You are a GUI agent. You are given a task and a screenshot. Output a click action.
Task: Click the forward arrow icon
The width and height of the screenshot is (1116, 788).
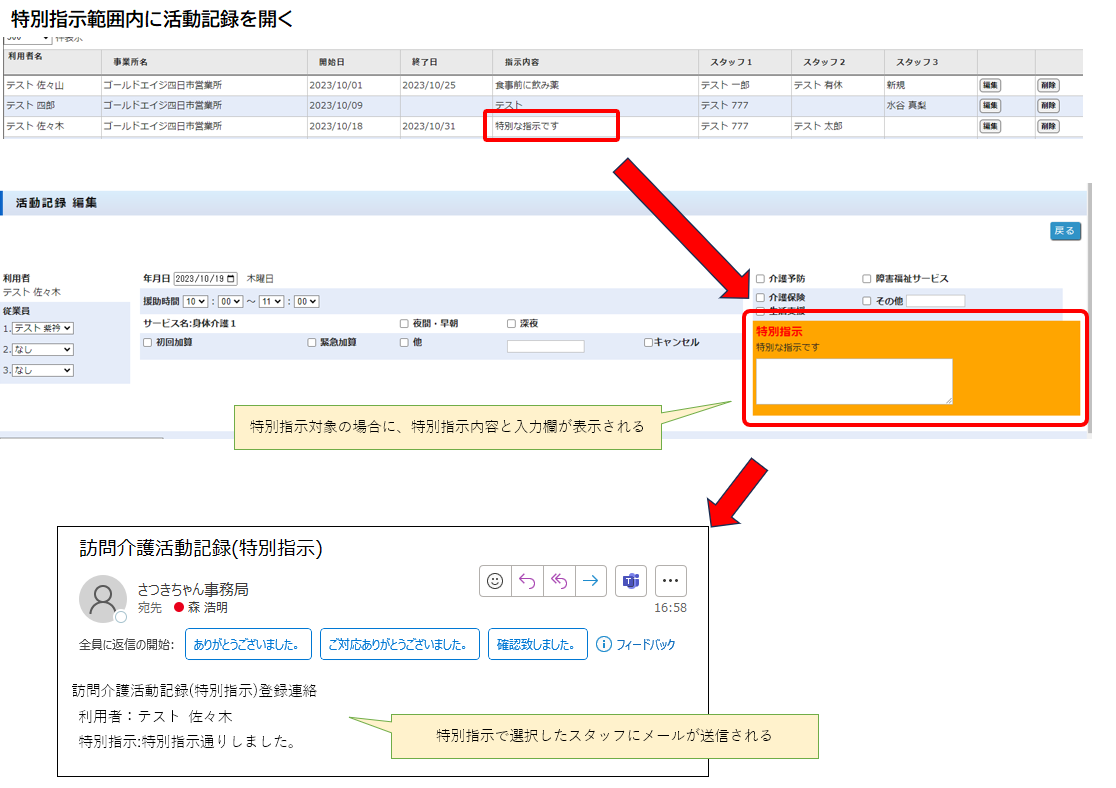click(591, 580)
